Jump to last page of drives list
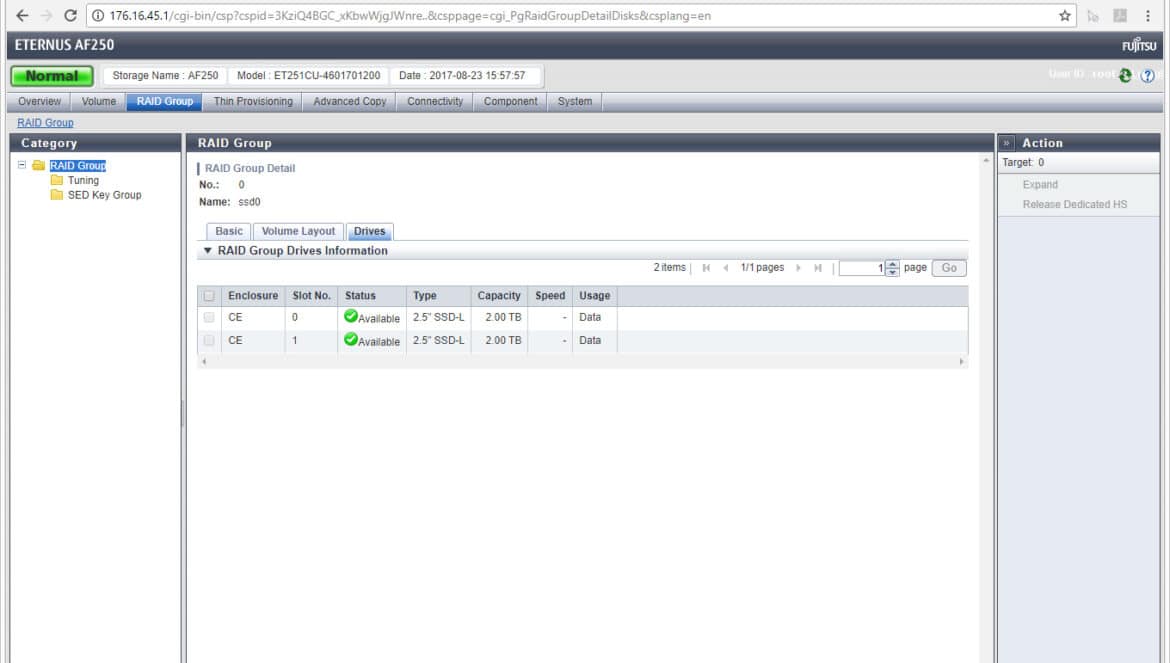The height and width of the screenshot is (663, 1170). [x=818, y=268]
